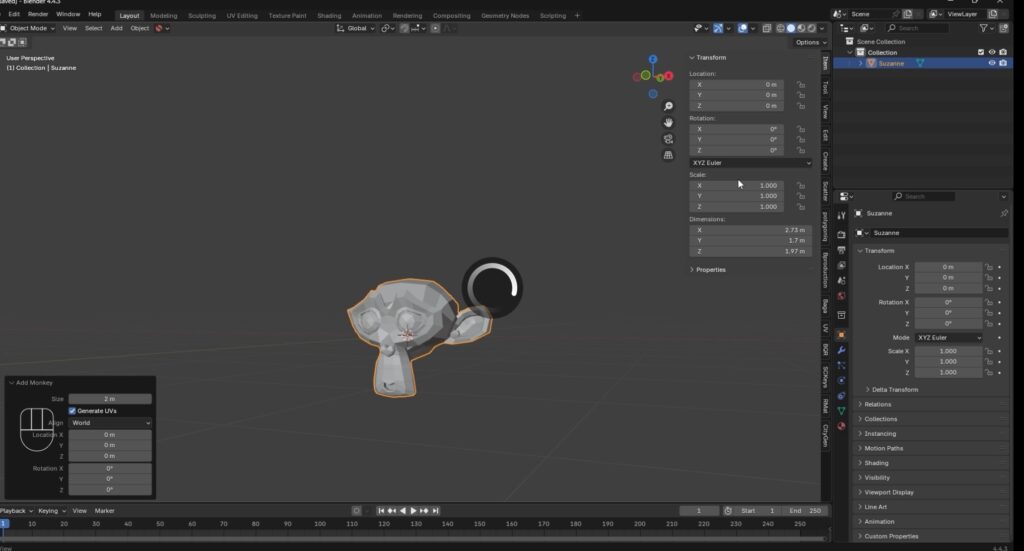Select solid viewport shading
This screenshot has width=1024, height=551.
point(791,28)
